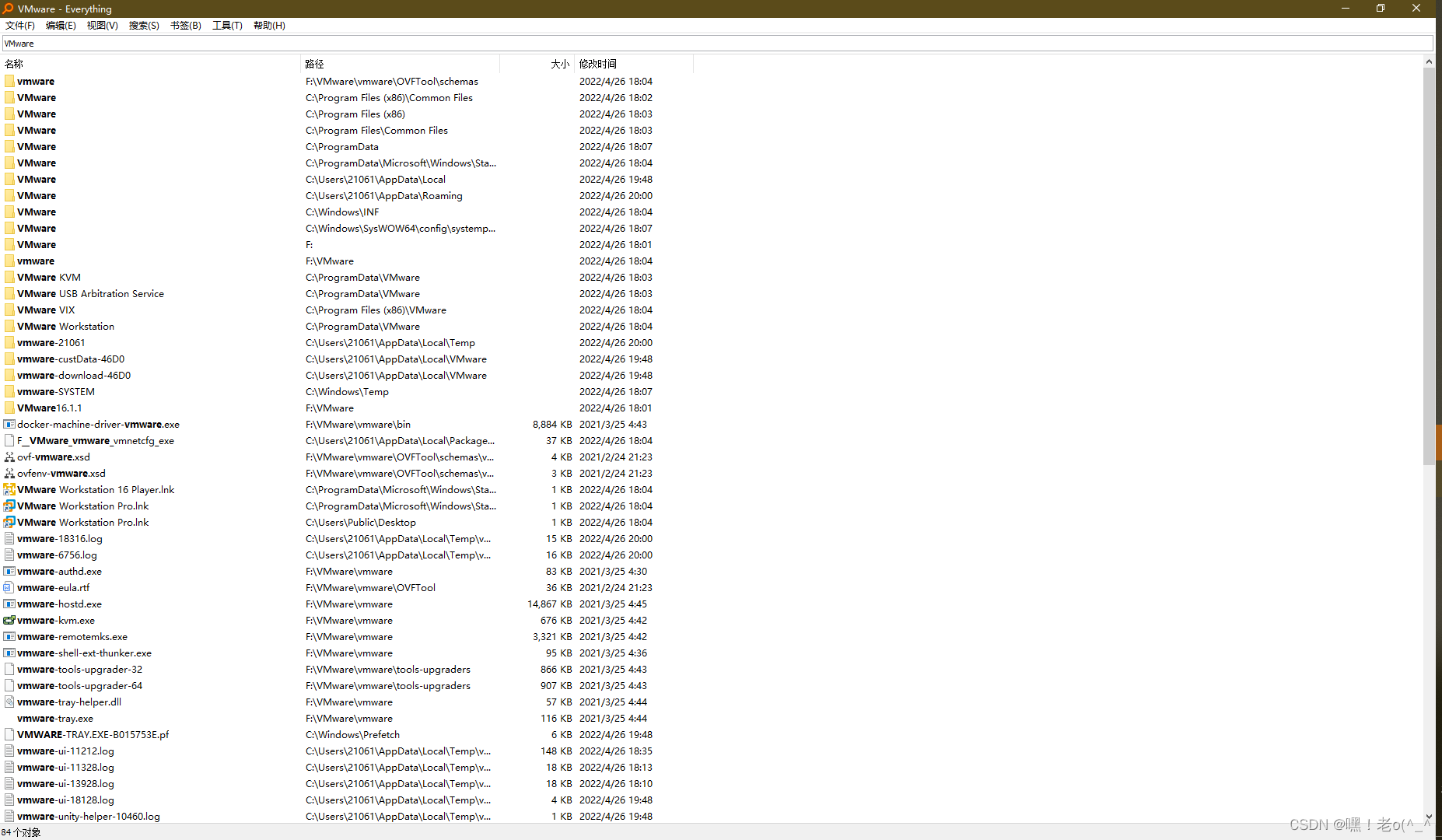Select vmware-tools-upgrader-64 file name
This screenshot has width=1442, height=840.
[79, 686]
